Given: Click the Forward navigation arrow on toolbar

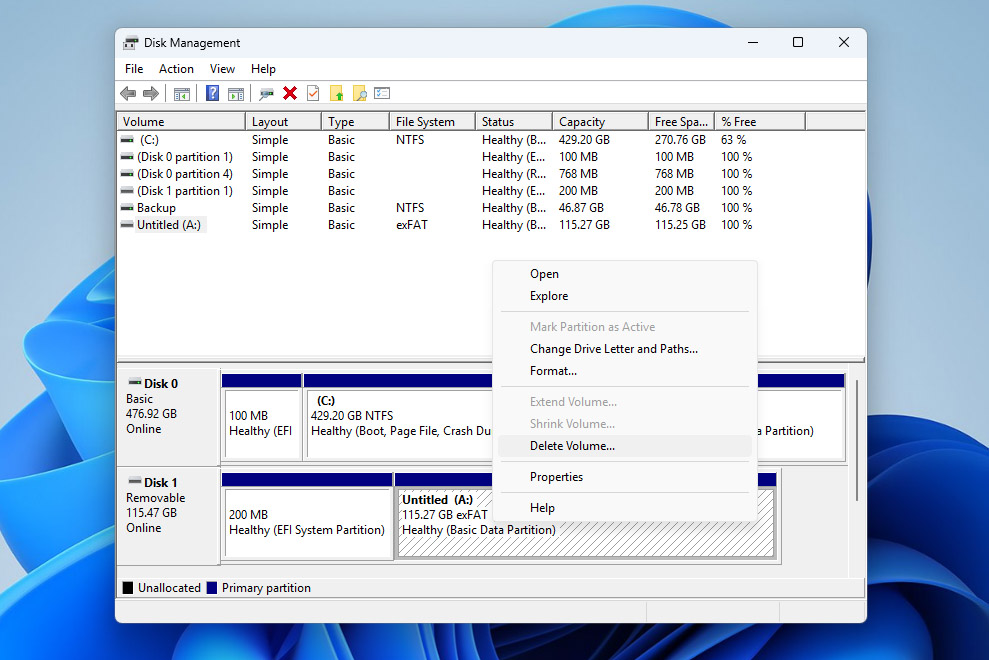Looking at the screenshot, I should [151, 93].
